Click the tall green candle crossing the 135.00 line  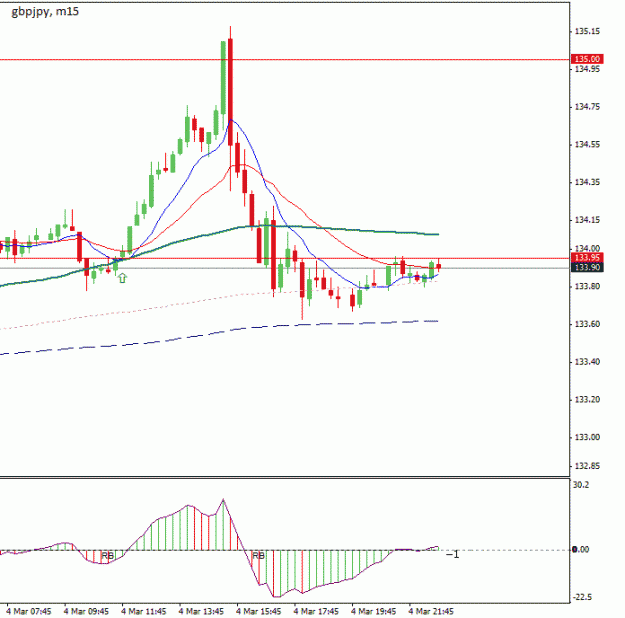tap(223, 78)
